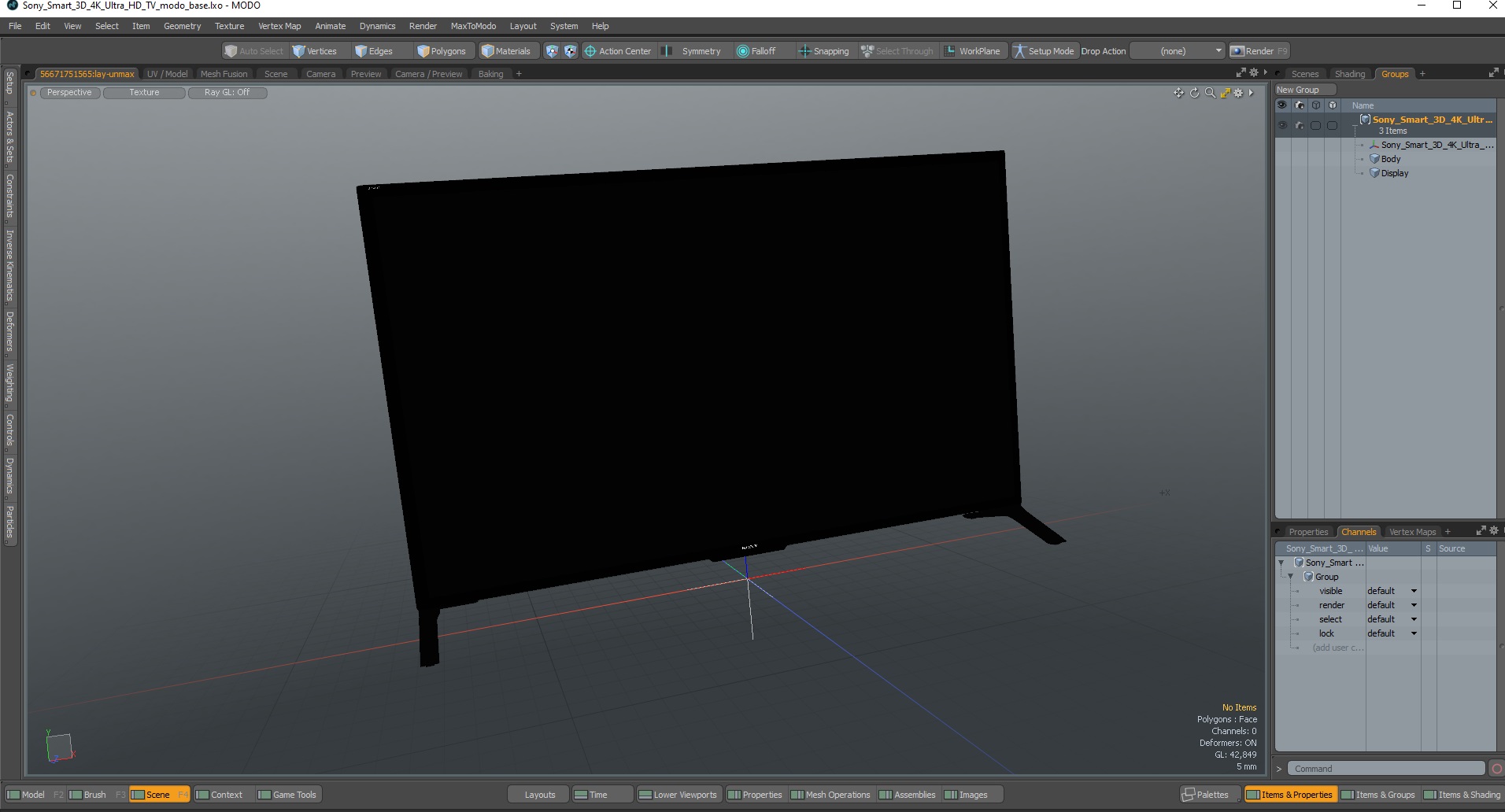The height and width of the screenshot is (812, 1505).
Task: Select Vertices selection mode
Action: [x=315, y=51]
